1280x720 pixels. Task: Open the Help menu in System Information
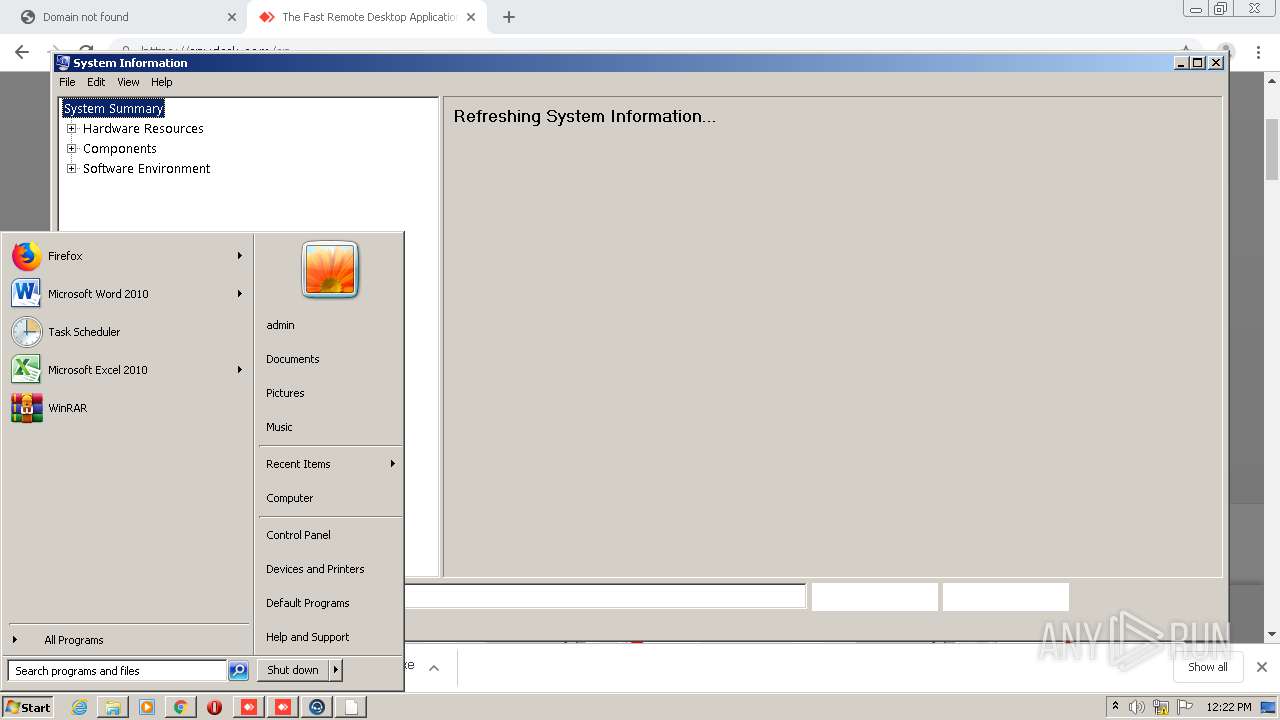(162, 82)
